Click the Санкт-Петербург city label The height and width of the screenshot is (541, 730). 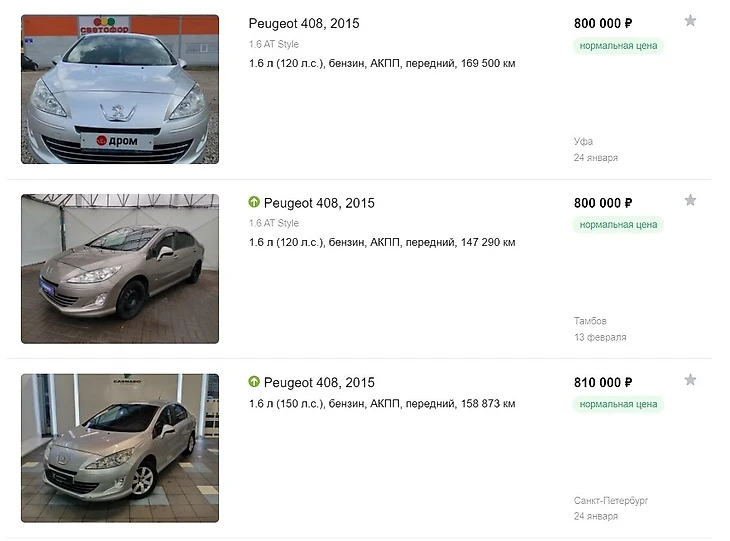point(611,500)
